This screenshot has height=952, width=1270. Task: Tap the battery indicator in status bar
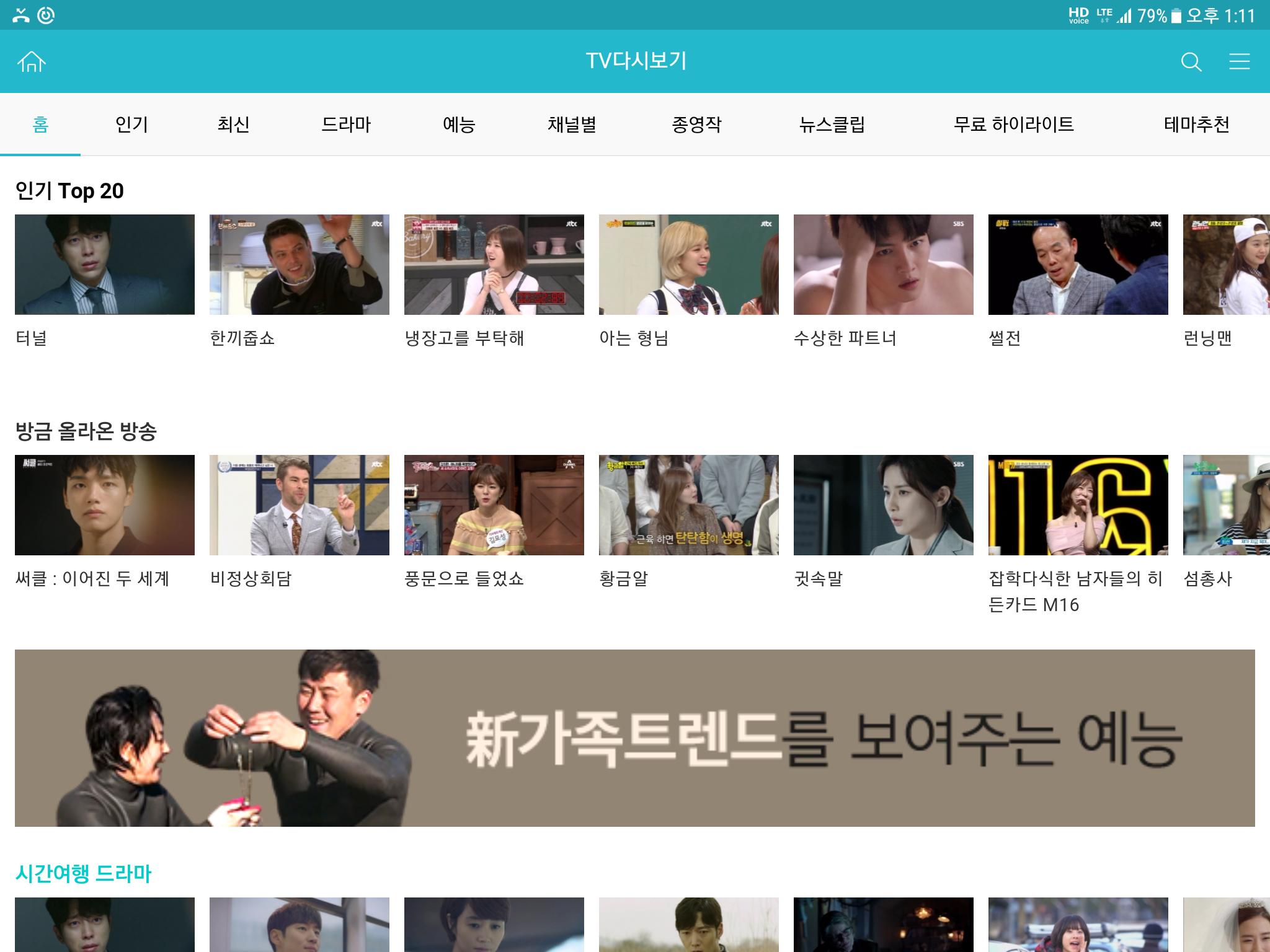coord(1176,15)
